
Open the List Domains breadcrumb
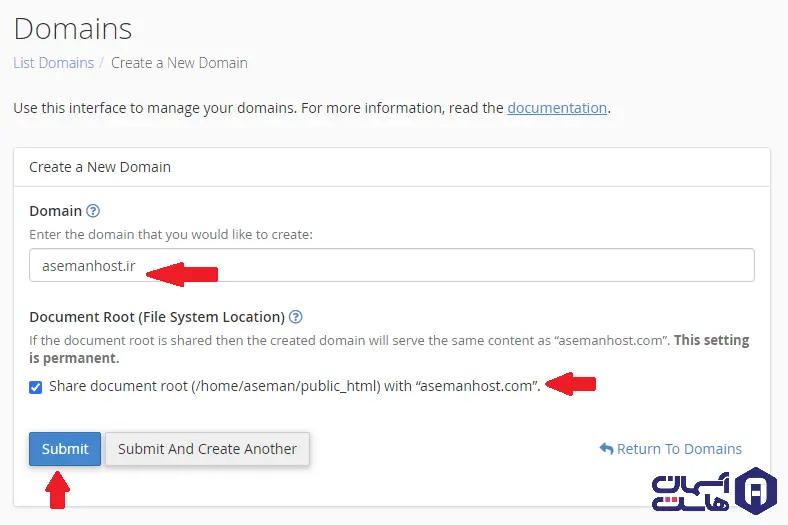53,63
